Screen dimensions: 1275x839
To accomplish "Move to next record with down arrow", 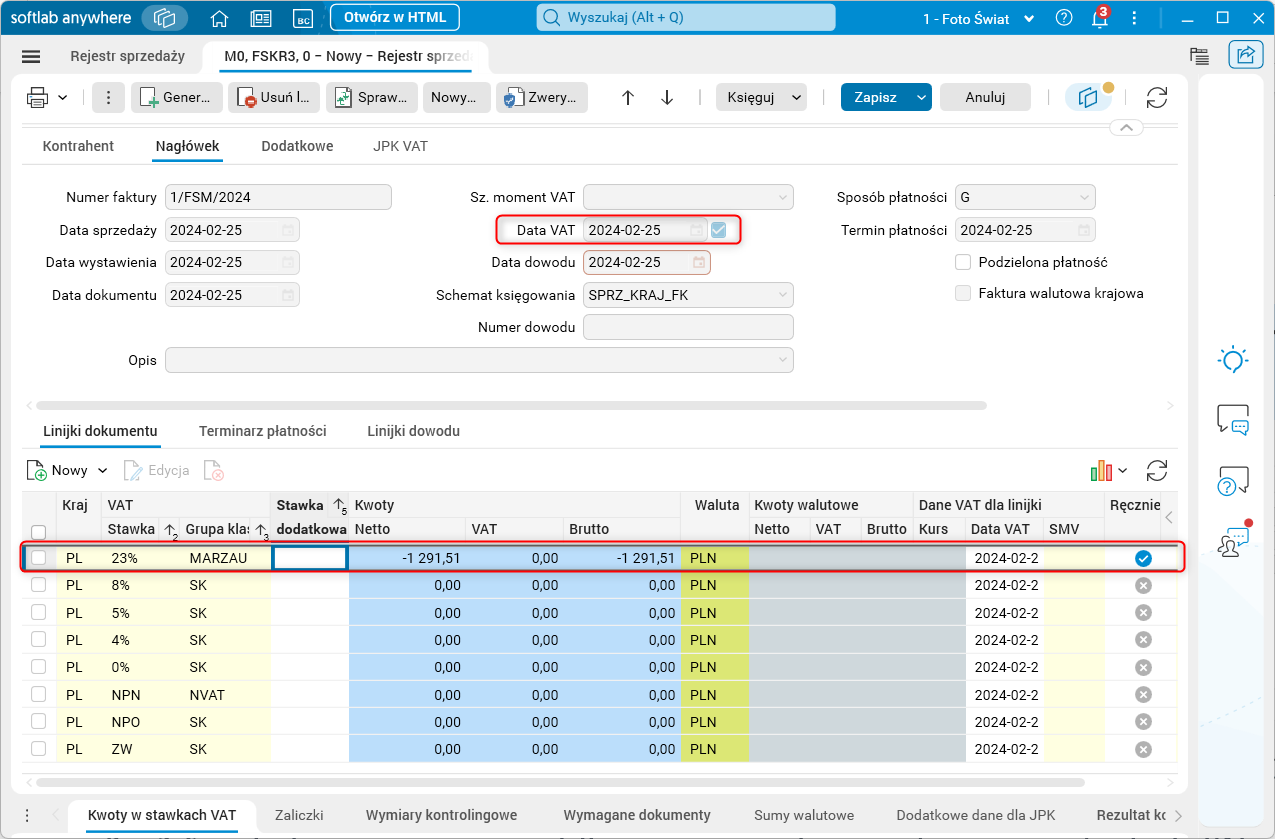I will 667,97.
